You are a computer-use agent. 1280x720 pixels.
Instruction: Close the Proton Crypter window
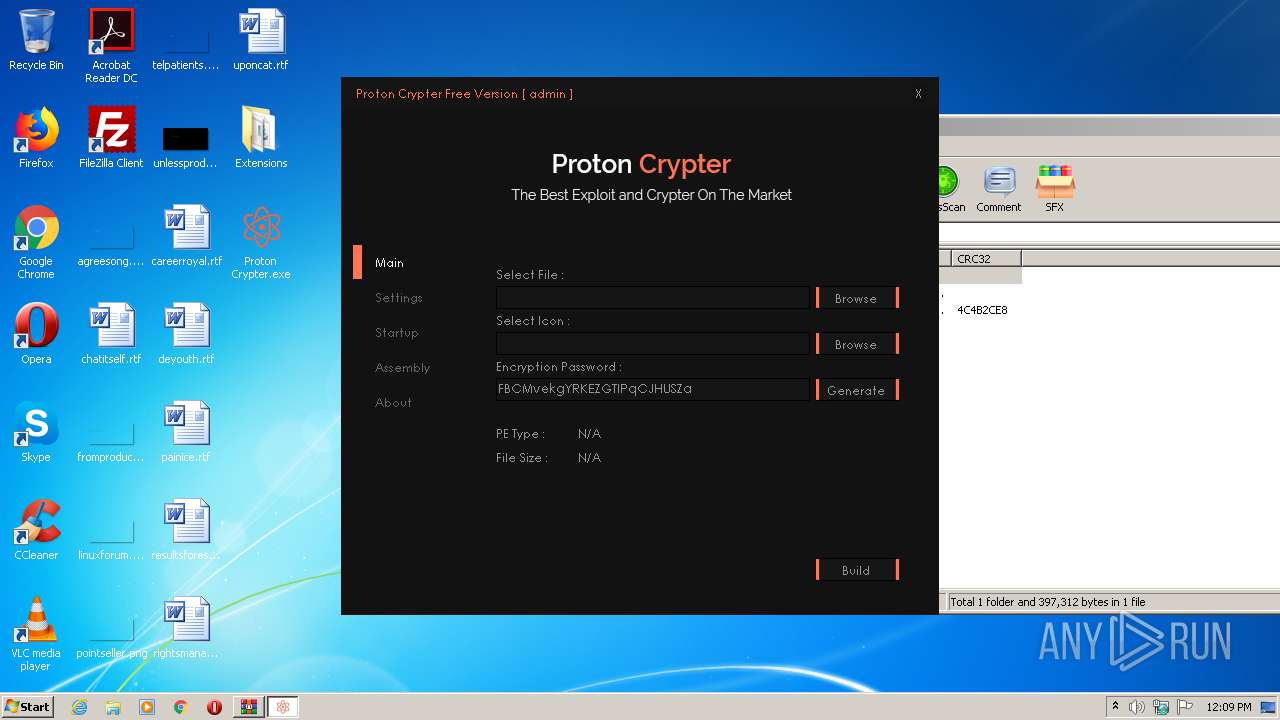coord(918,94)
